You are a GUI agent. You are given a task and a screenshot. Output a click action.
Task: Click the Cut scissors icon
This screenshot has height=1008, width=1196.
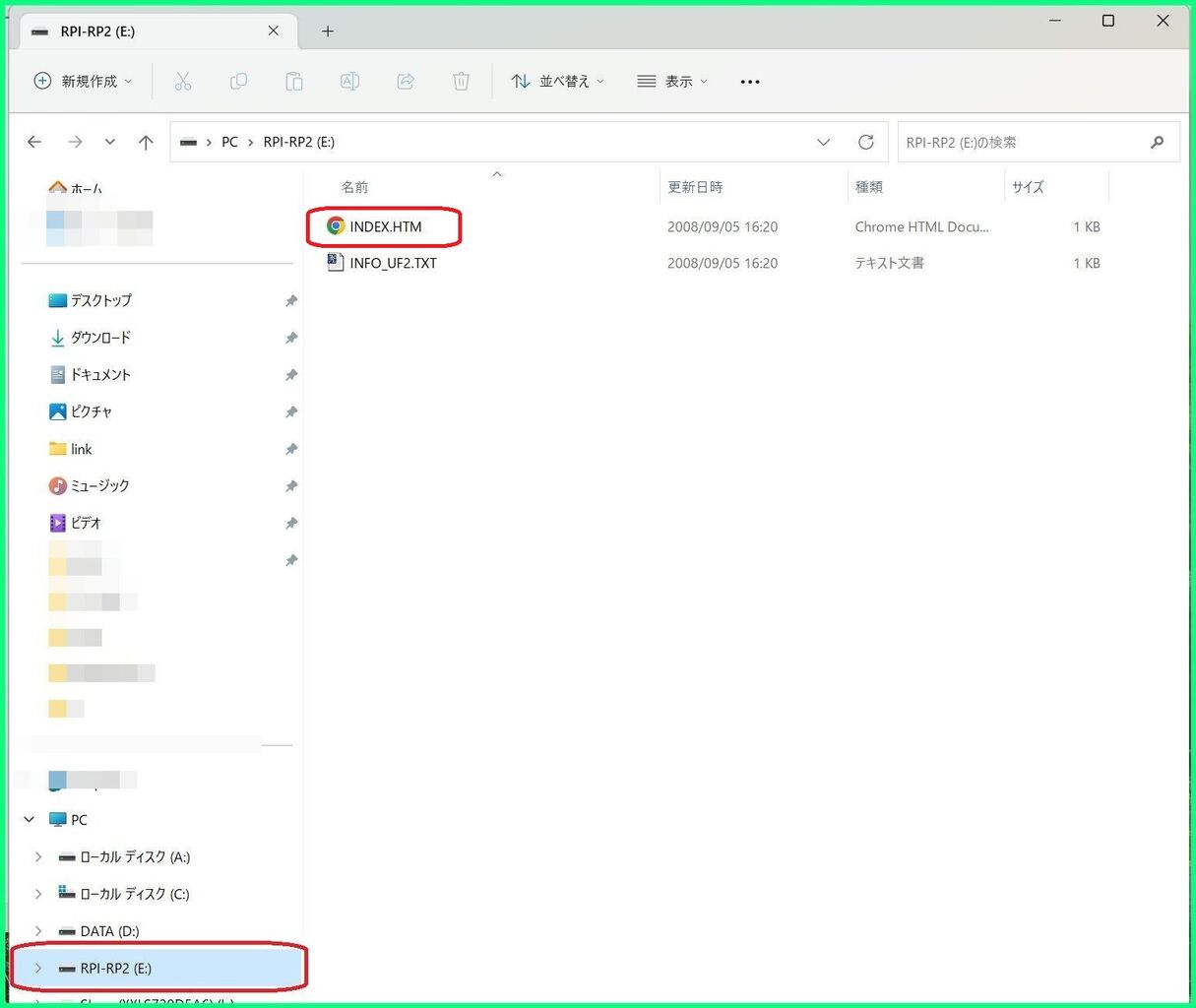[x=183, y=82]
